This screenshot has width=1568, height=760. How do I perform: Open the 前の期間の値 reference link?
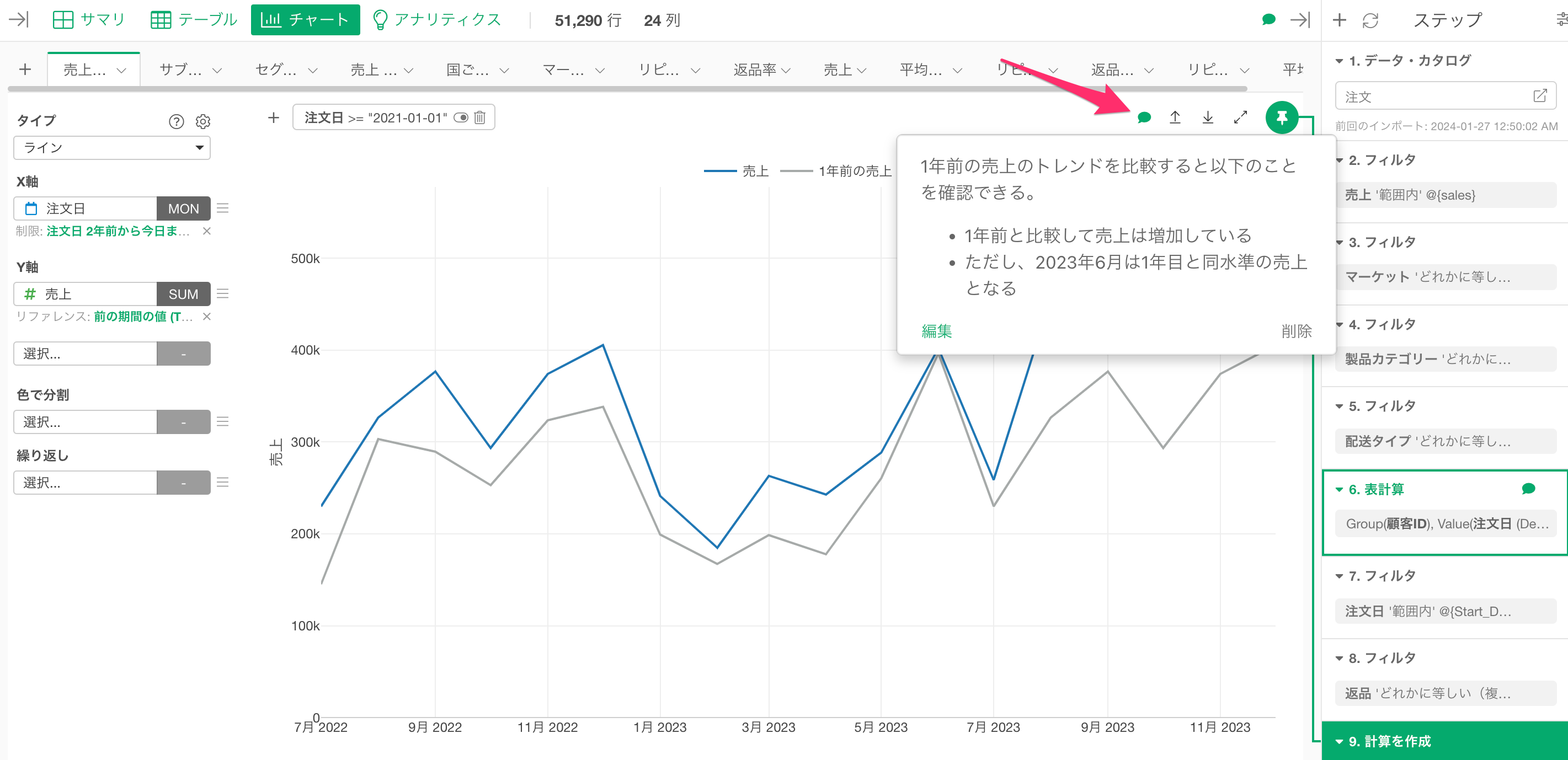[143, 316]
